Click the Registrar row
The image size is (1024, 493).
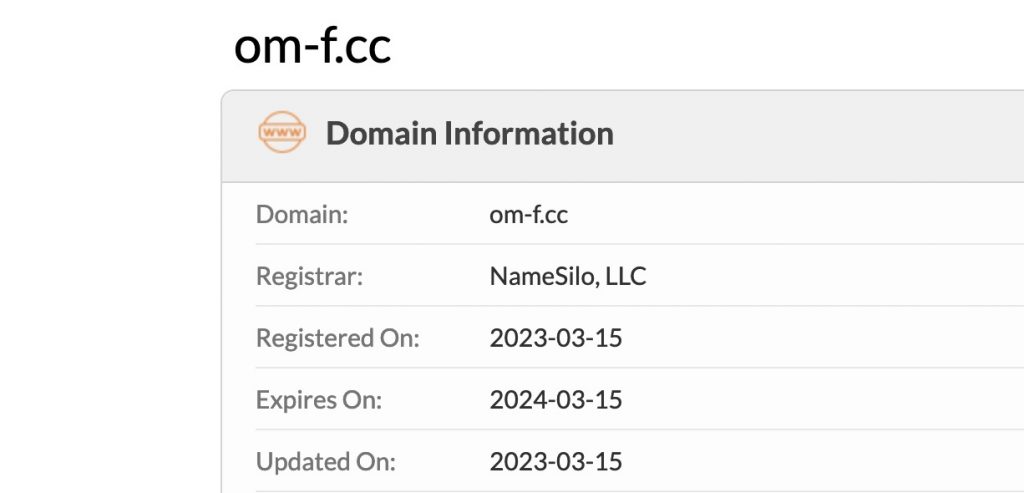click(640, 276)
